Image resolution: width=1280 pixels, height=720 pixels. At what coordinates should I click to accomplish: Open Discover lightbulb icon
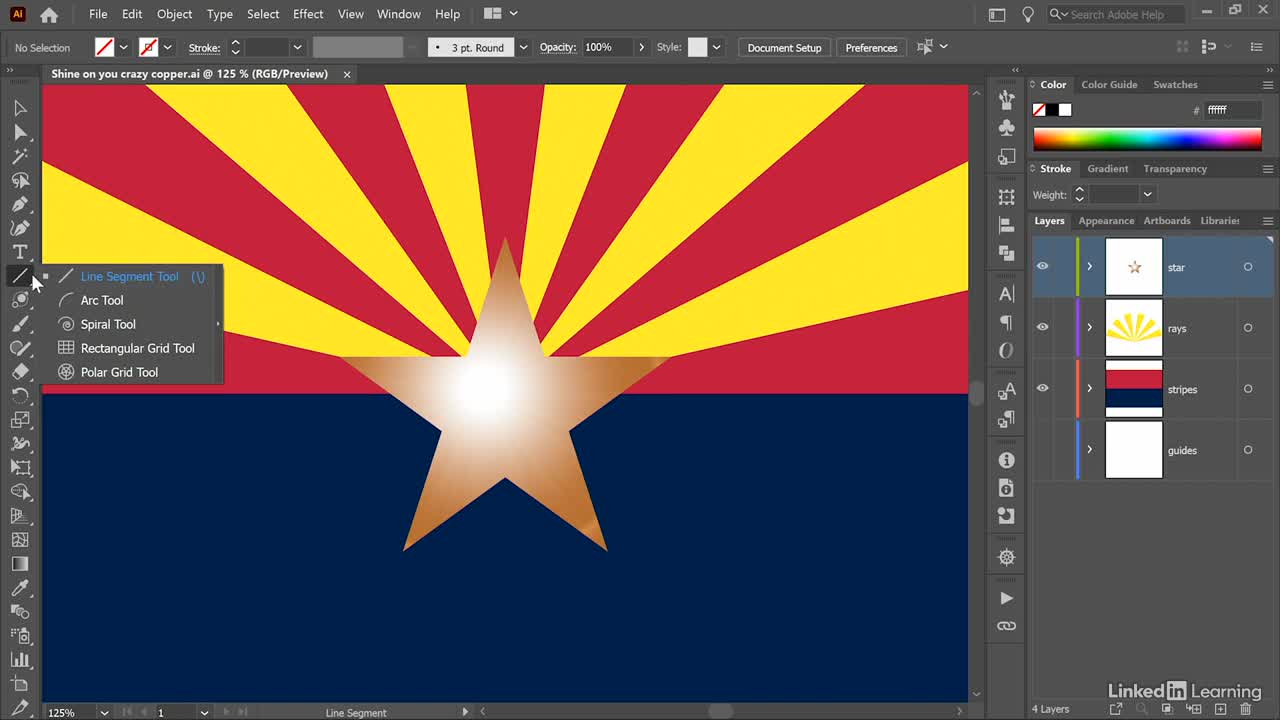click(1028, 14)
